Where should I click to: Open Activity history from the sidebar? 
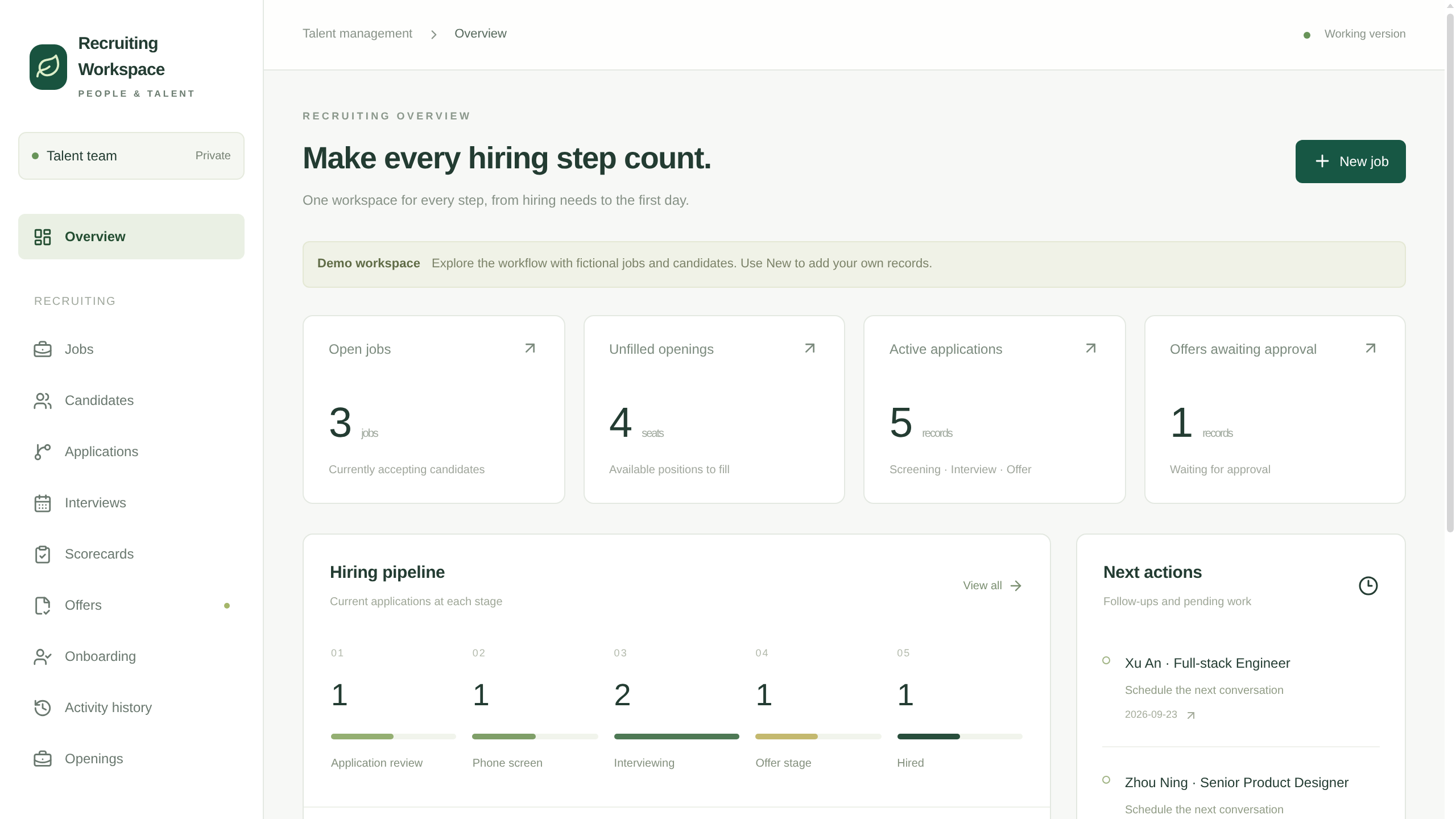point(131,708)
